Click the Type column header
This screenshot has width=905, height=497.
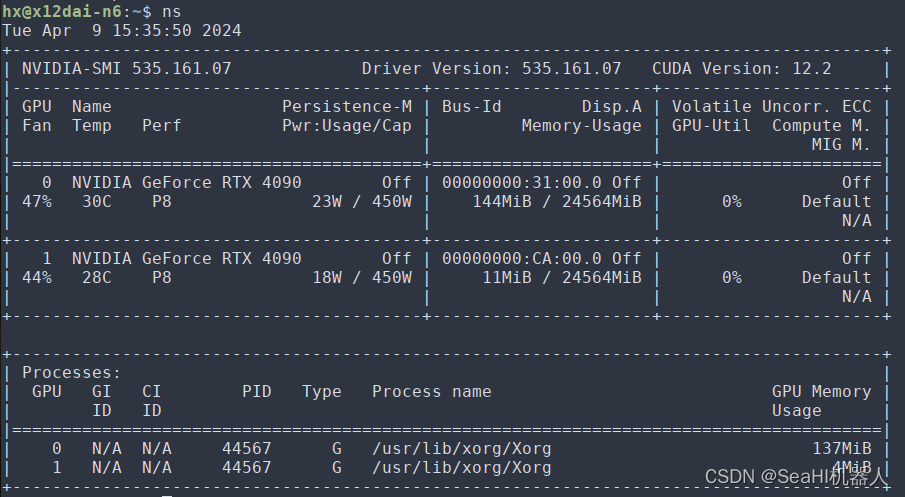click(x=322, y=392)
